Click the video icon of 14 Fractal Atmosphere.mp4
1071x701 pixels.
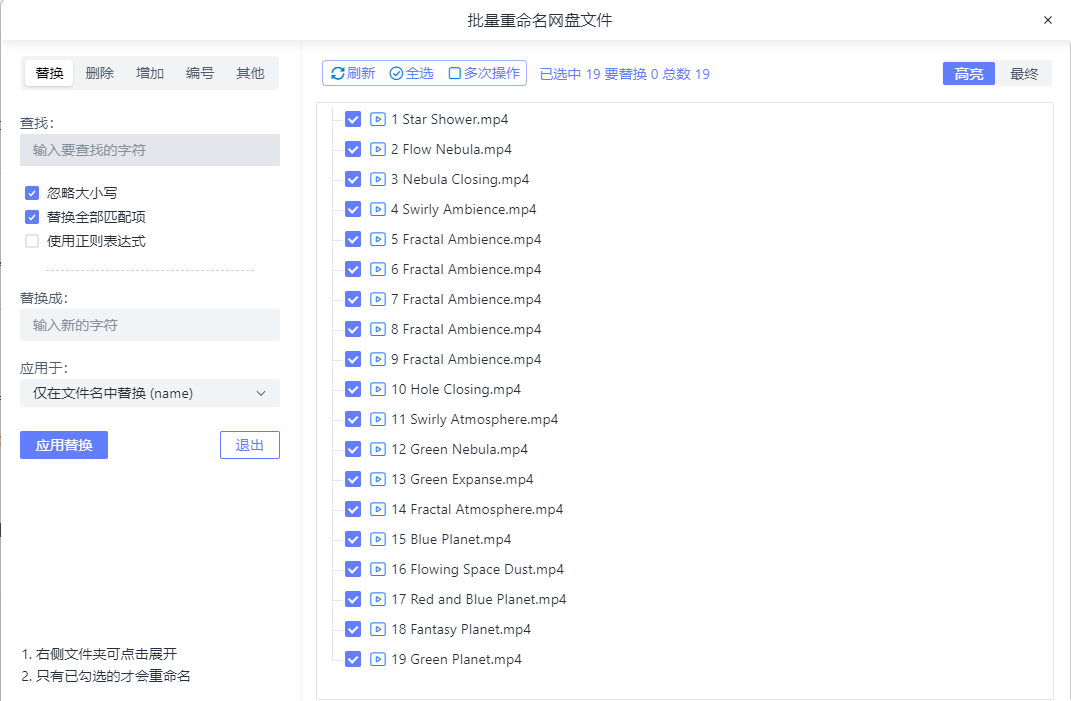(378, 510)
